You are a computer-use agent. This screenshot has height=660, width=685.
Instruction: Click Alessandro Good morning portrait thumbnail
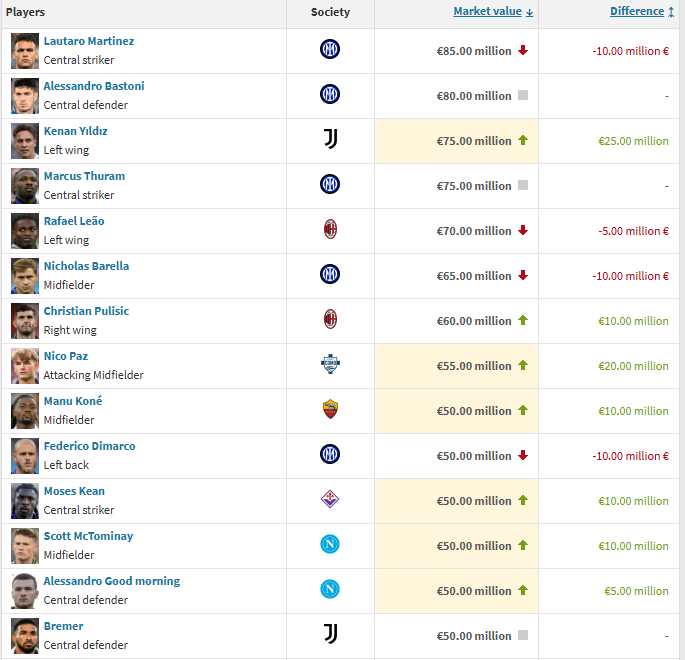(x=25, y=591)
